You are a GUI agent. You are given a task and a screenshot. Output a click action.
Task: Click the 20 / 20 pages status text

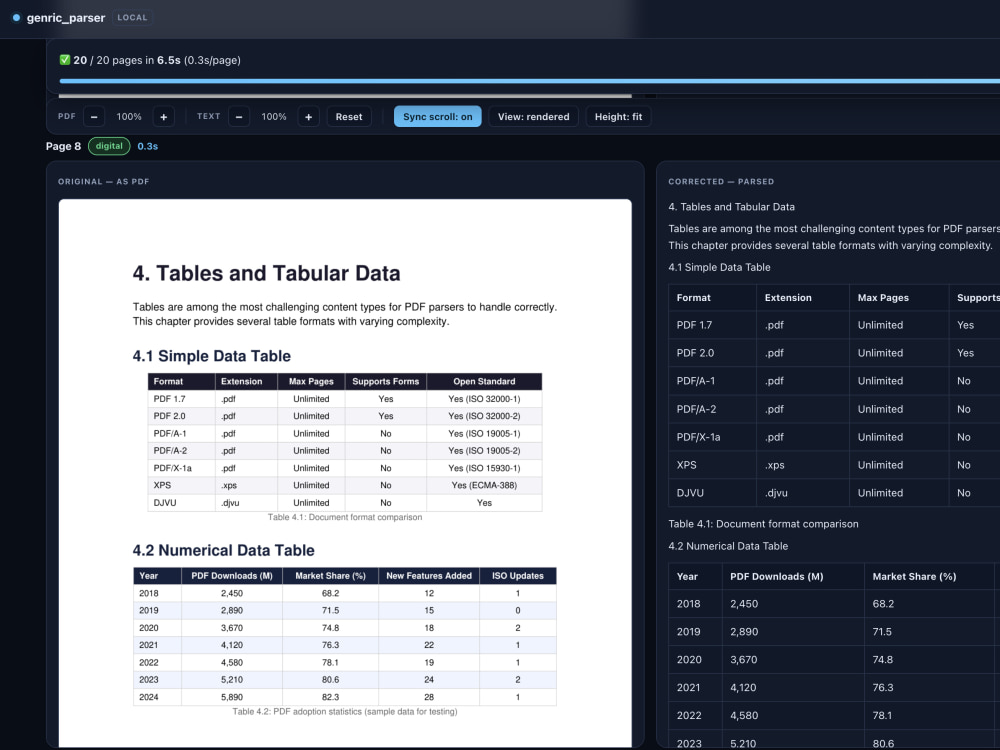pyautogui.click(x=157, y=60)
